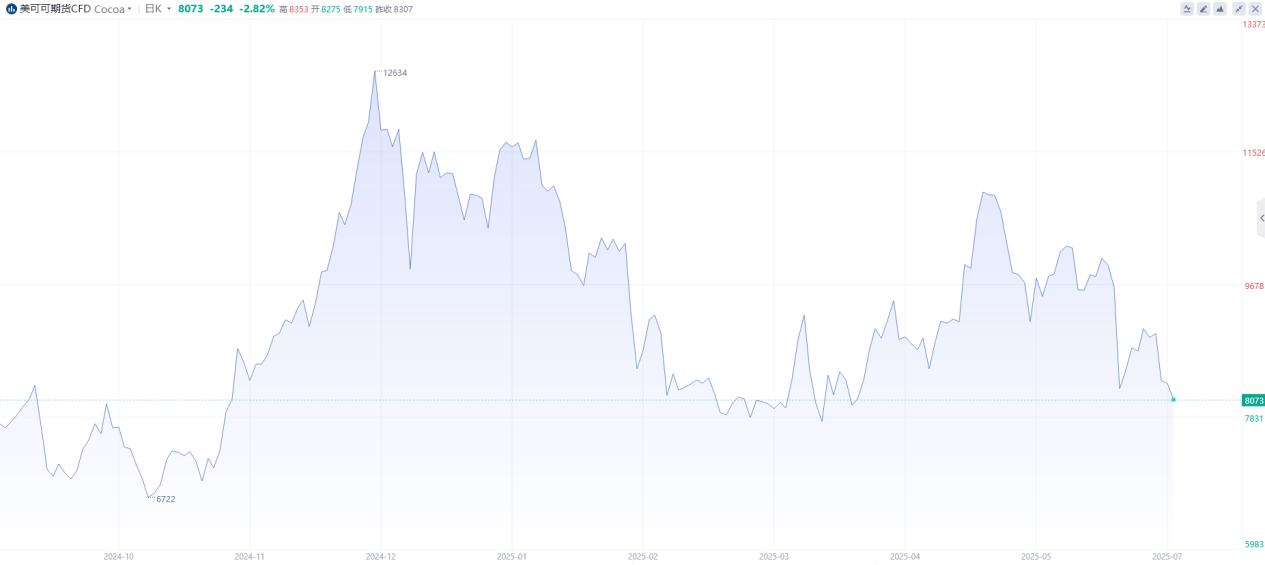Click the 2025-07 date on time axis
This screenshot has width=1265, height=565.
pos(1167,556)
